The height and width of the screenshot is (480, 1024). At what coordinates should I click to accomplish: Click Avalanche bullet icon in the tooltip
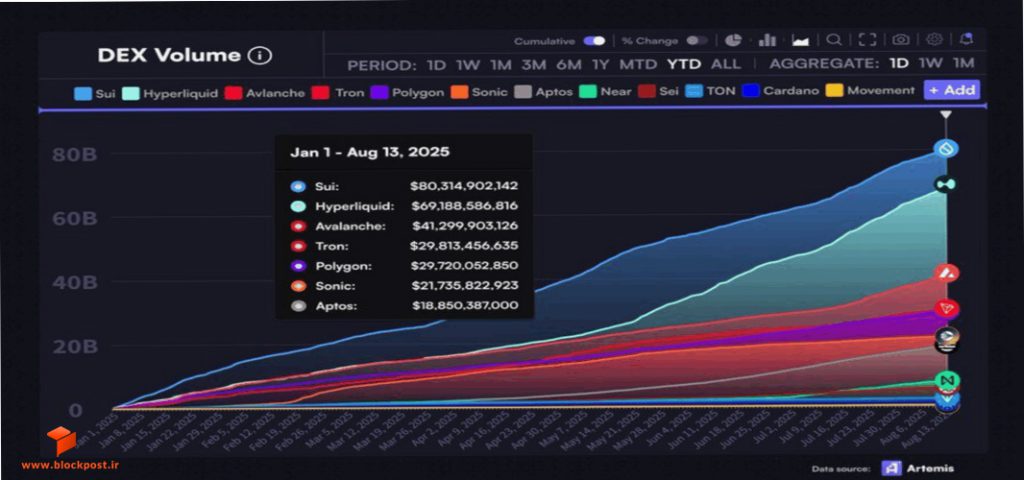click(x=298, y=226)
